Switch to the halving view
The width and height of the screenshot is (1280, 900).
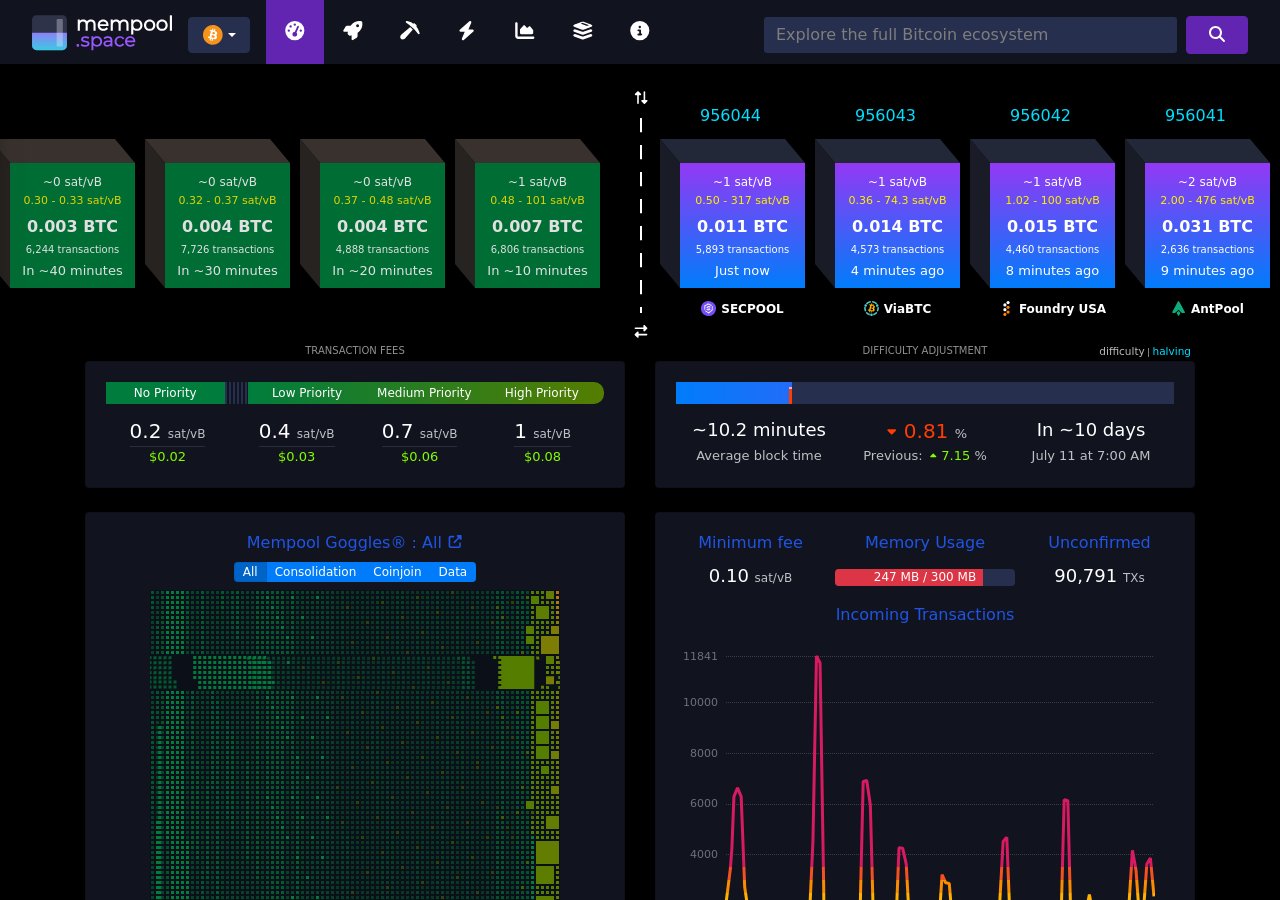[1171, 351]
